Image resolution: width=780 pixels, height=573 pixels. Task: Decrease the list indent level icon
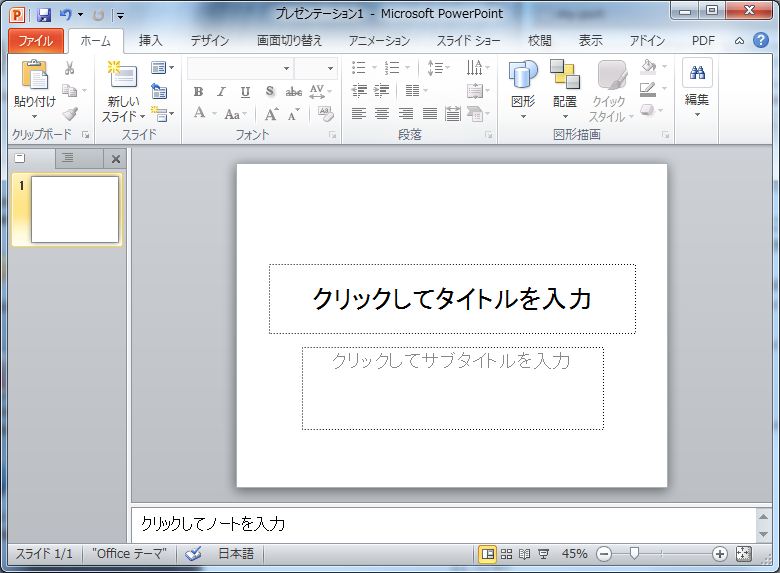(x=359, y=91)
